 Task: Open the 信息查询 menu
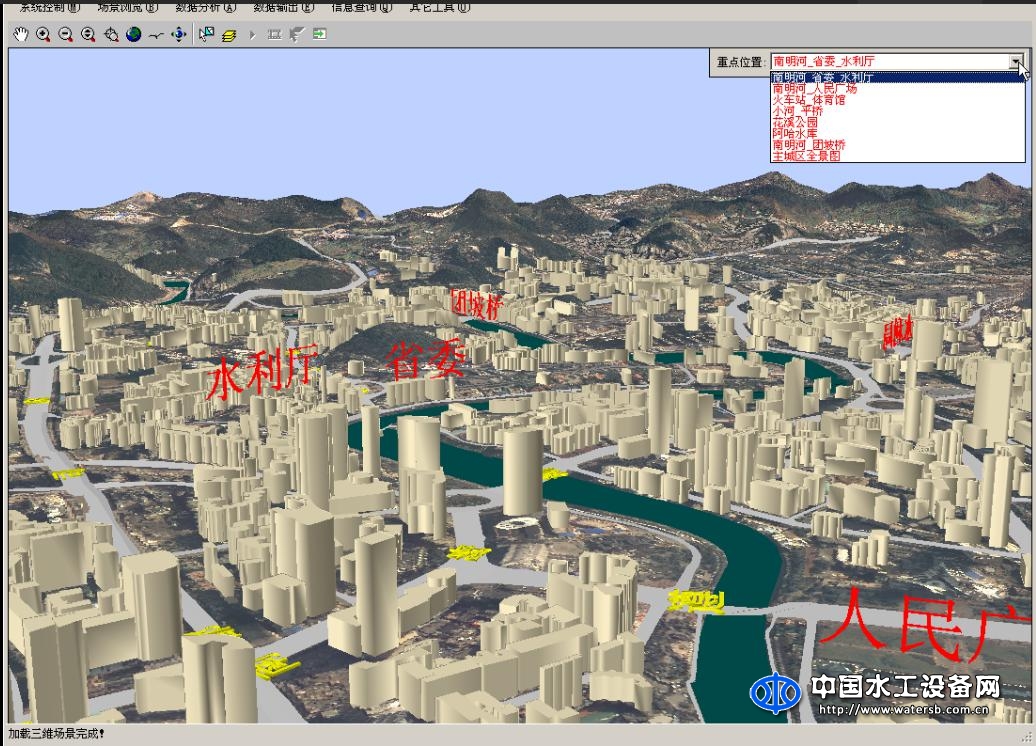(361, 7)
